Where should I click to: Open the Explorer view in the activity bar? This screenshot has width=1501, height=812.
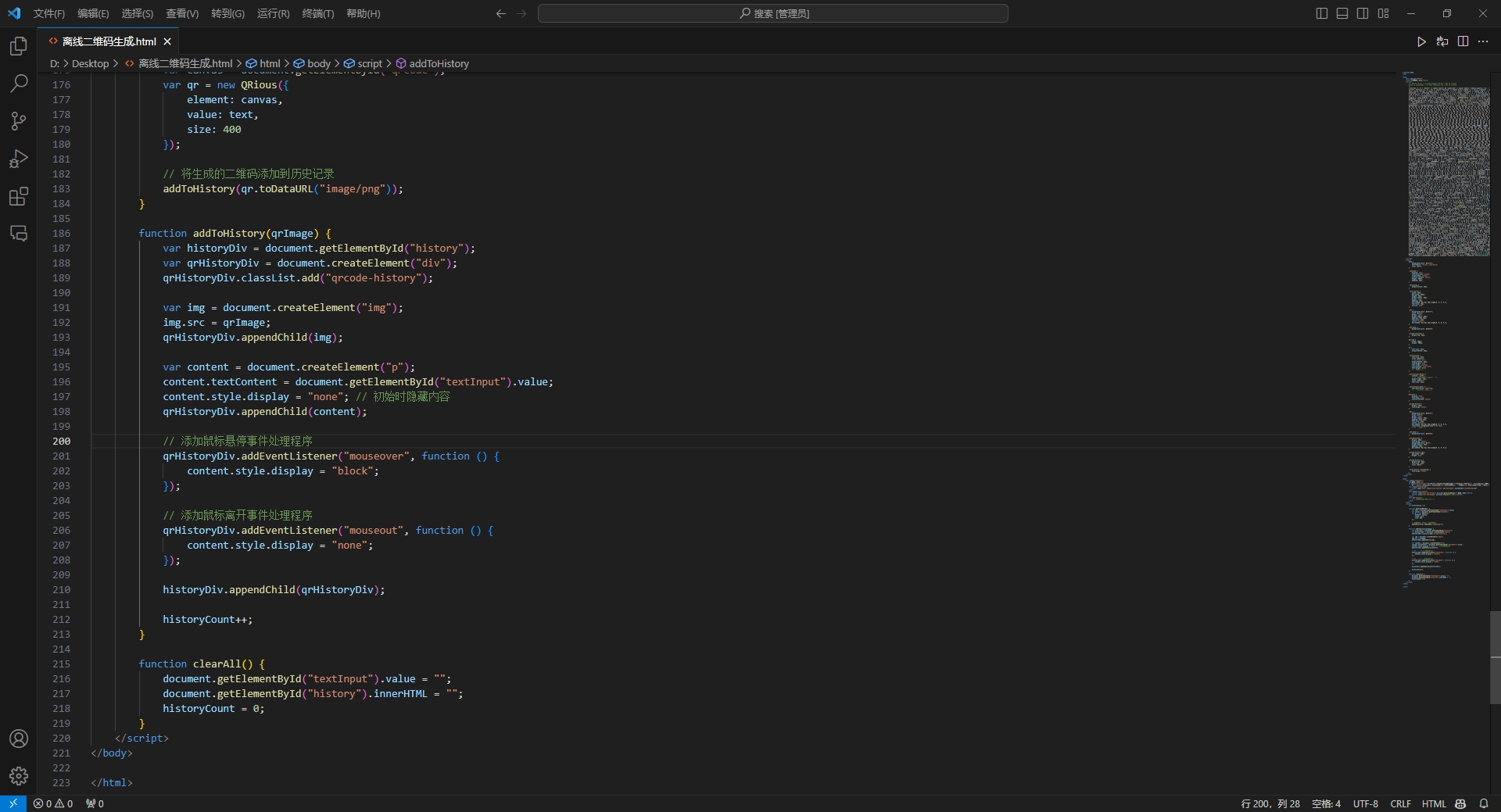click(19, 46)
